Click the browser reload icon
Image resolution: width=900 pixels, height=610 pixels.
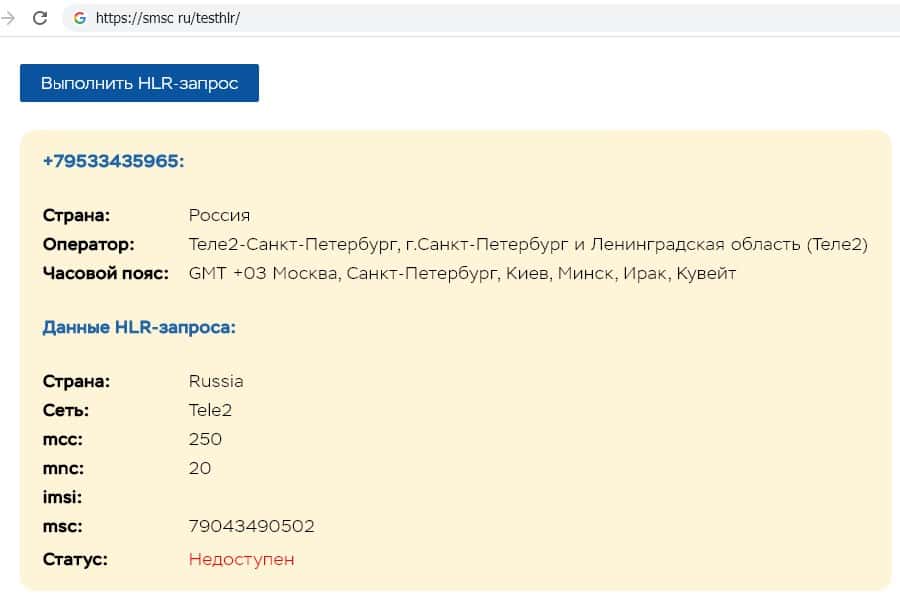tap(40, 18)
